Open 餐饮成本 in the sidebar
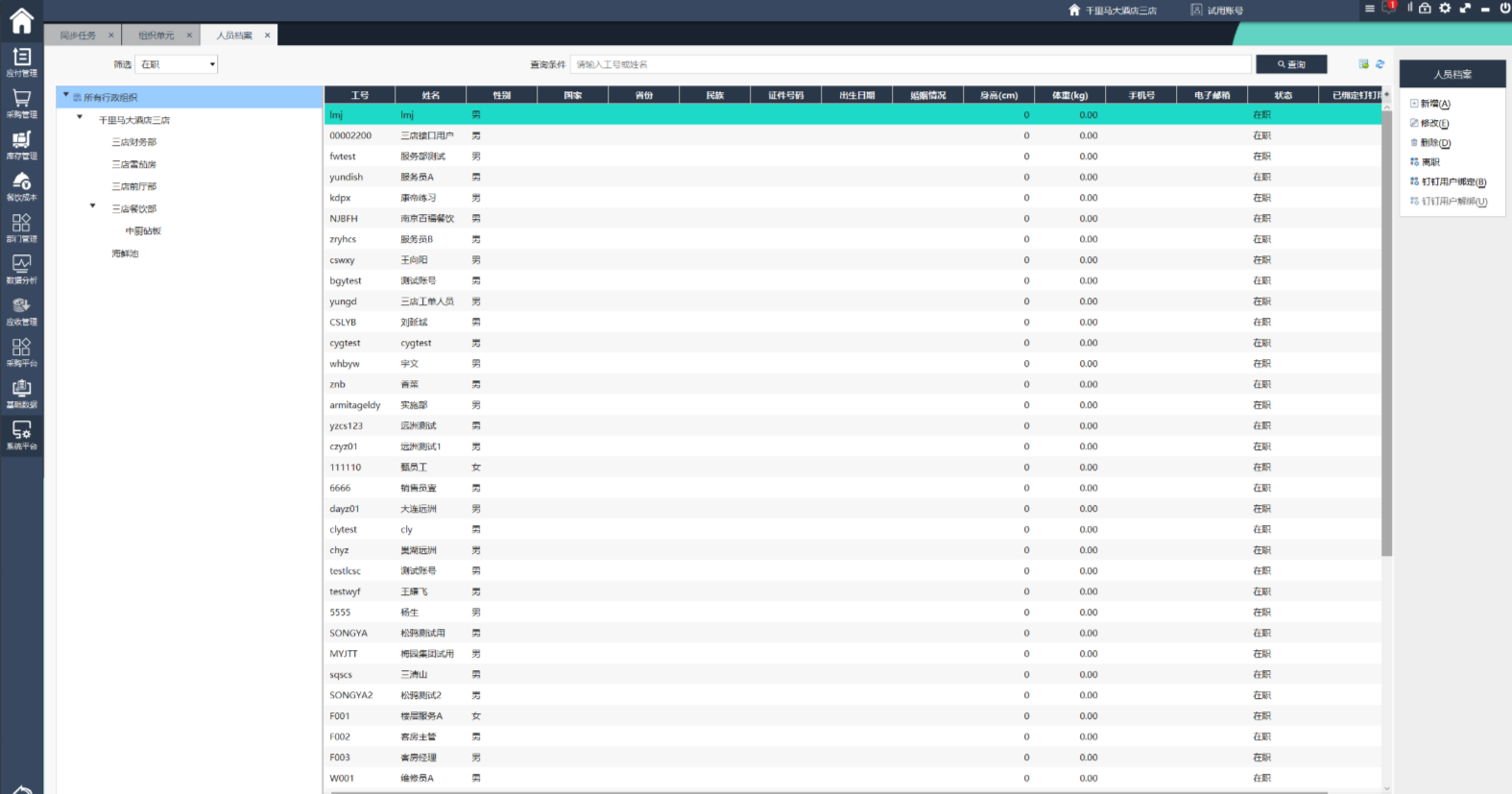Screen dimensions: 1512x794 click(21, 185)
